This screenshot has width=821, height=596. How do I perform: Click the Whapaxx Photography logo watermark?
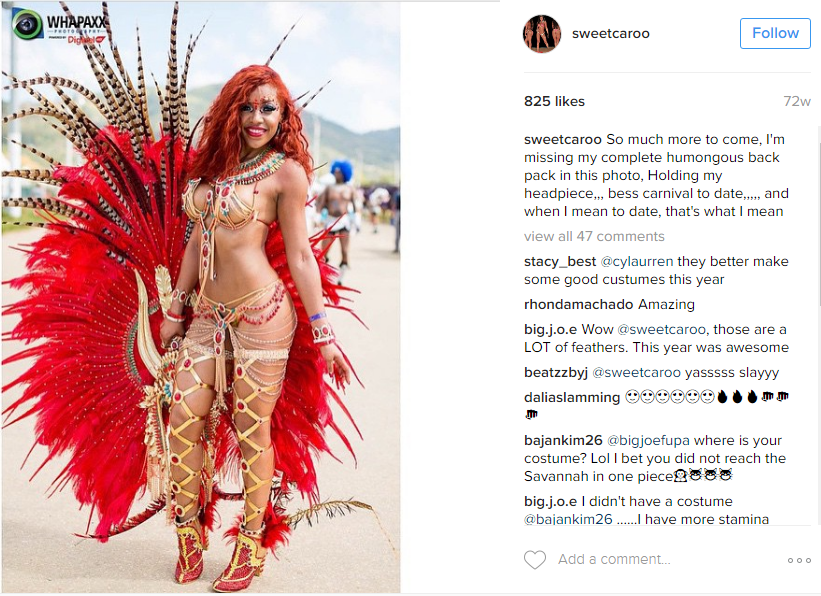[60, 25]
